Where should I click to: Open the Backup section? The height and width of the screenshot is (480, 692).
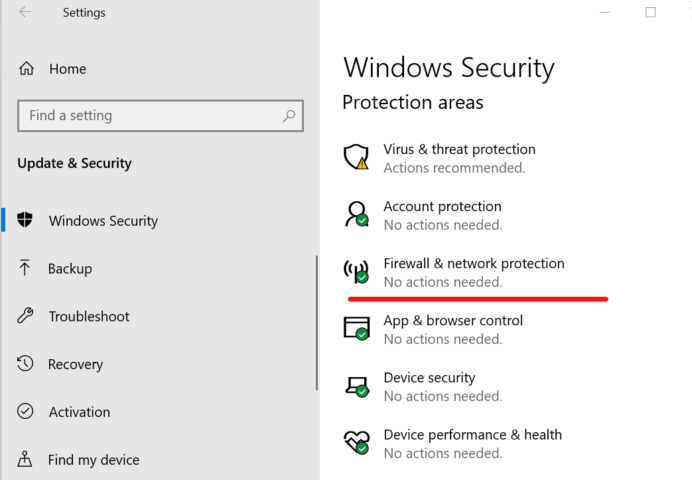pos(70,268)
